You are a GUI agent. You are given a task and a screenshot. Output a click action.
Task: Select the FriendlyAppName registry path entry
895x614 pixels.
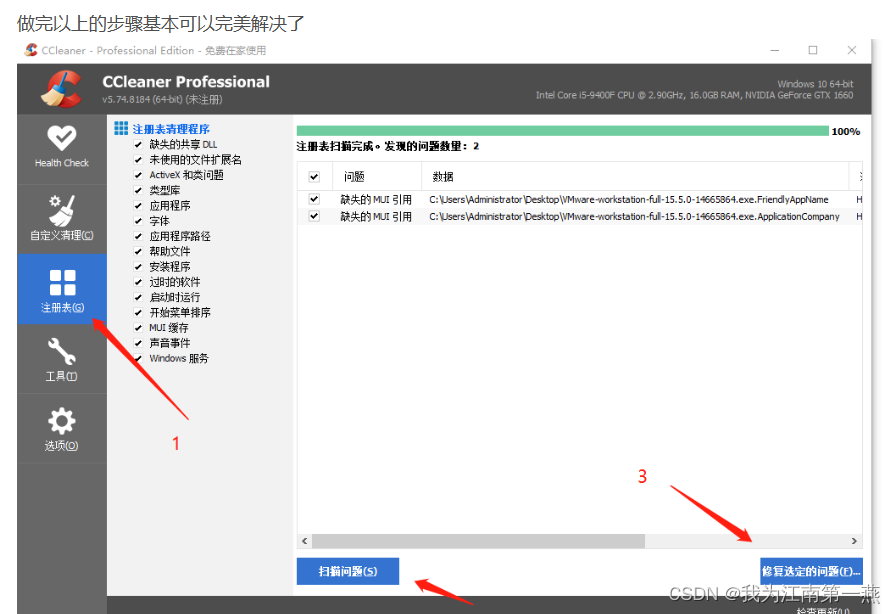click(628, 200)
